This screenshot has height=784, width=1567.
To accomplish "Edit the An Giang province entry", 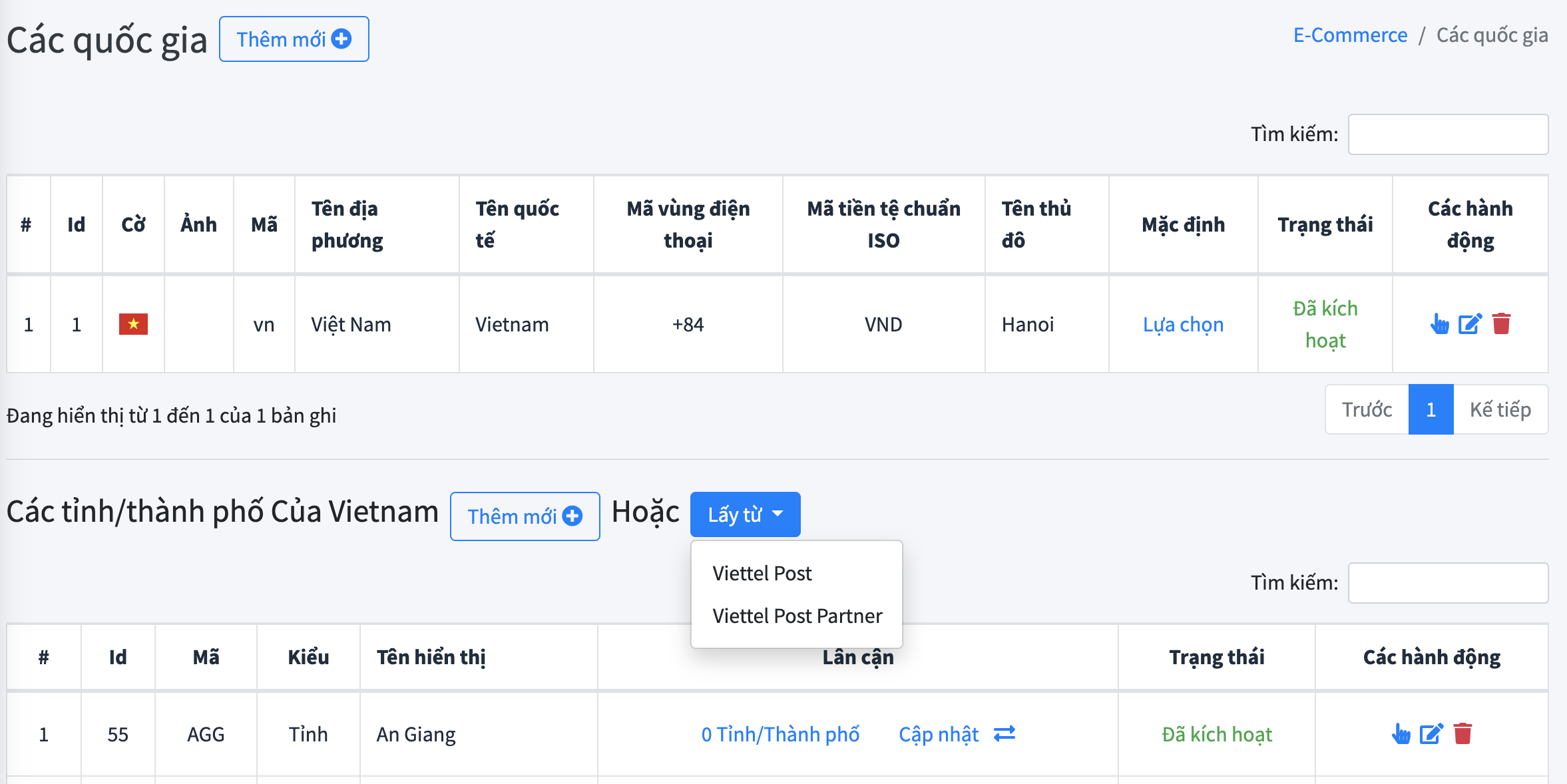I will [1431, 734].
